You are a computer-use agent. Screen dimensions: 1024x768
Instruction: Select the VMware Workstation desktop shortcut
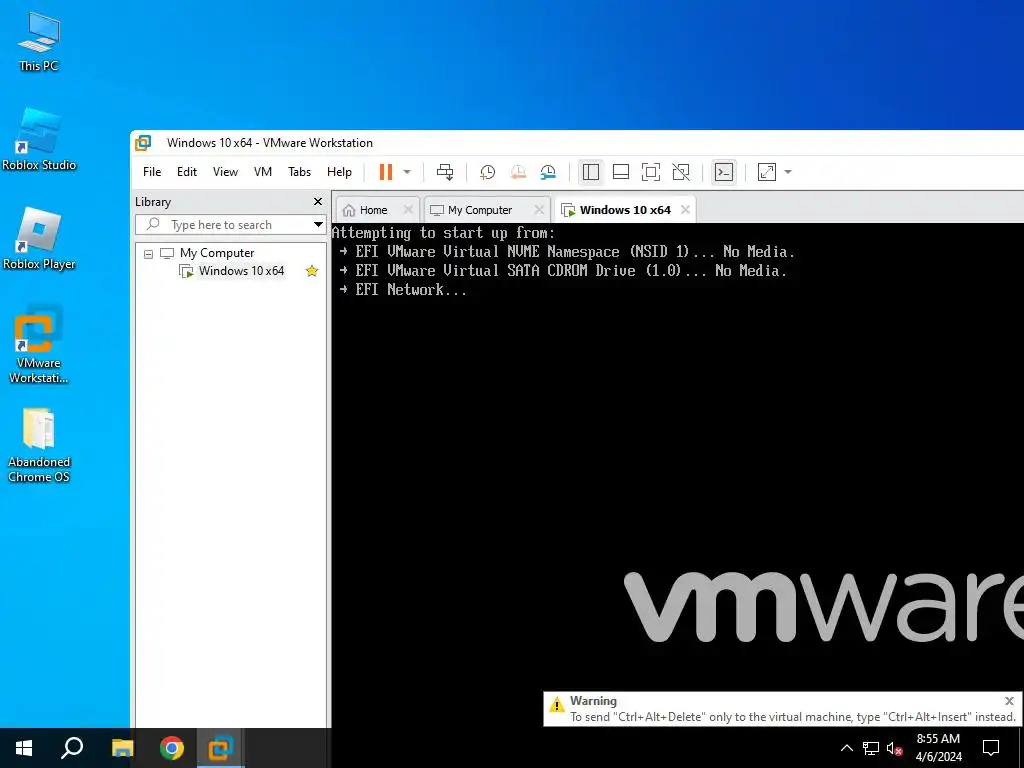tap(39, 345)
